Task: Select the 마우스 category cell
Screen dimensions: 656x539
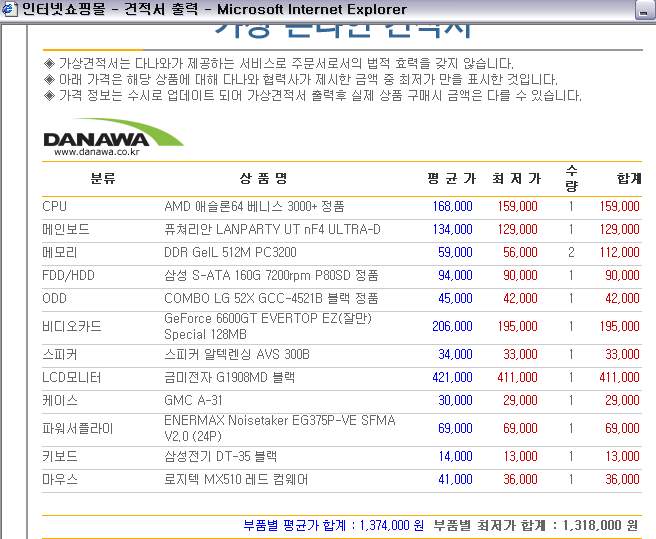Action: (x=60, y=479)
